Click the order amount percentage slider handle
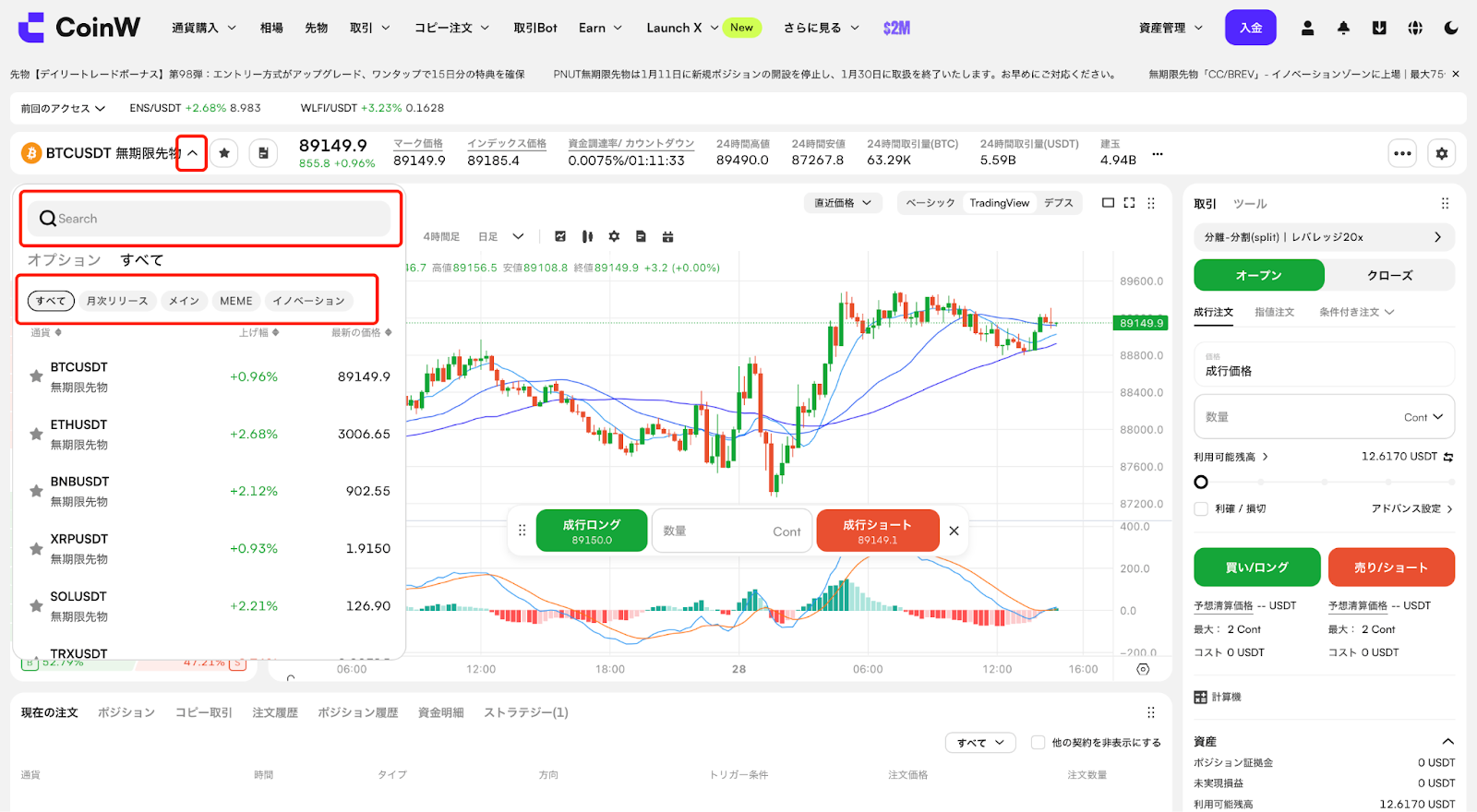 1201,482
